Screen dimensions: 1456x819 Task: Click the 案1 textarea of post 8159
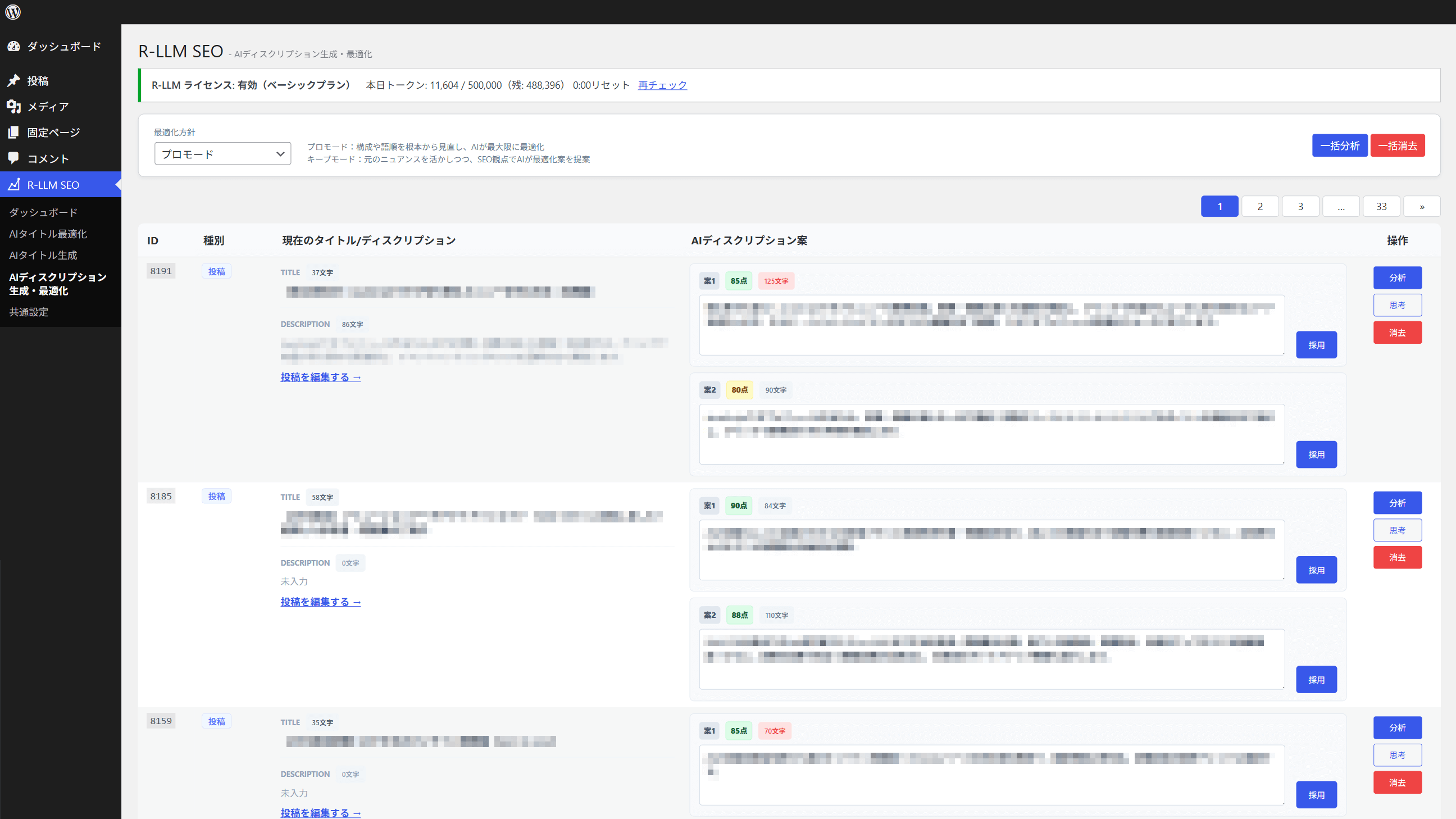[992, 775]
